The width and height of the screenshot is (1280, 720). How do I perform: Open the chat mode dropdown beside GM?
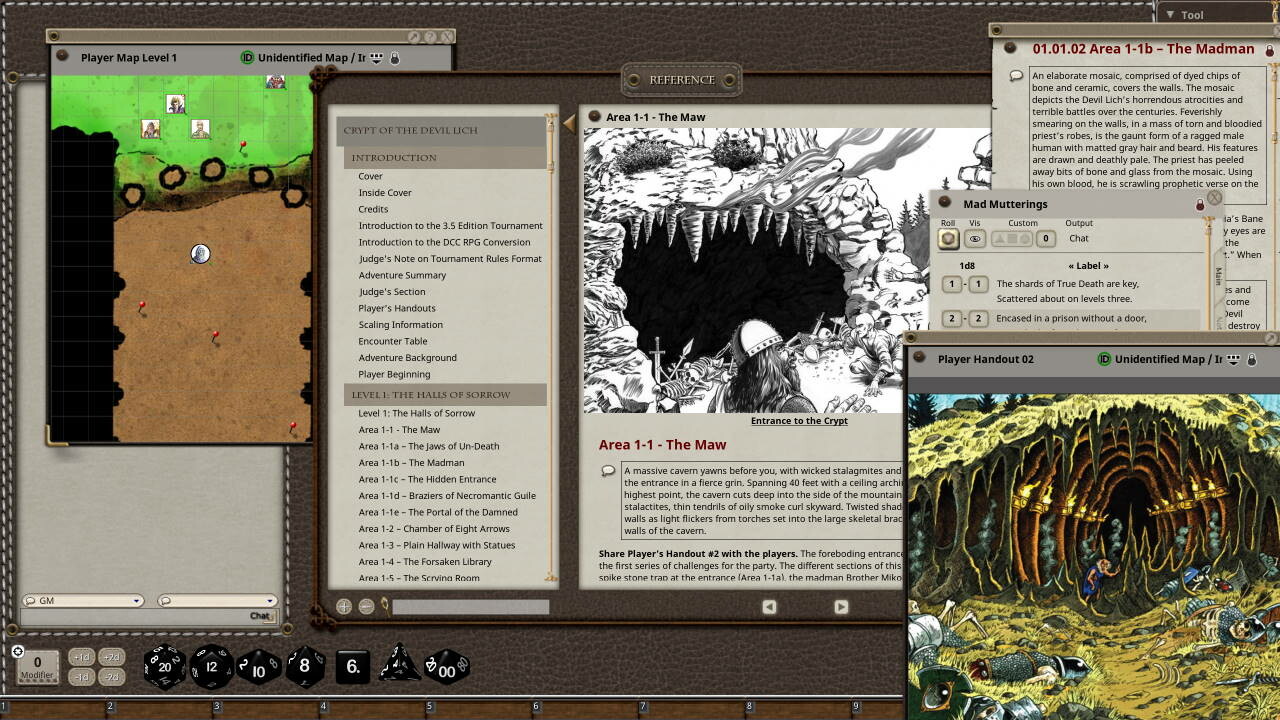216,601
